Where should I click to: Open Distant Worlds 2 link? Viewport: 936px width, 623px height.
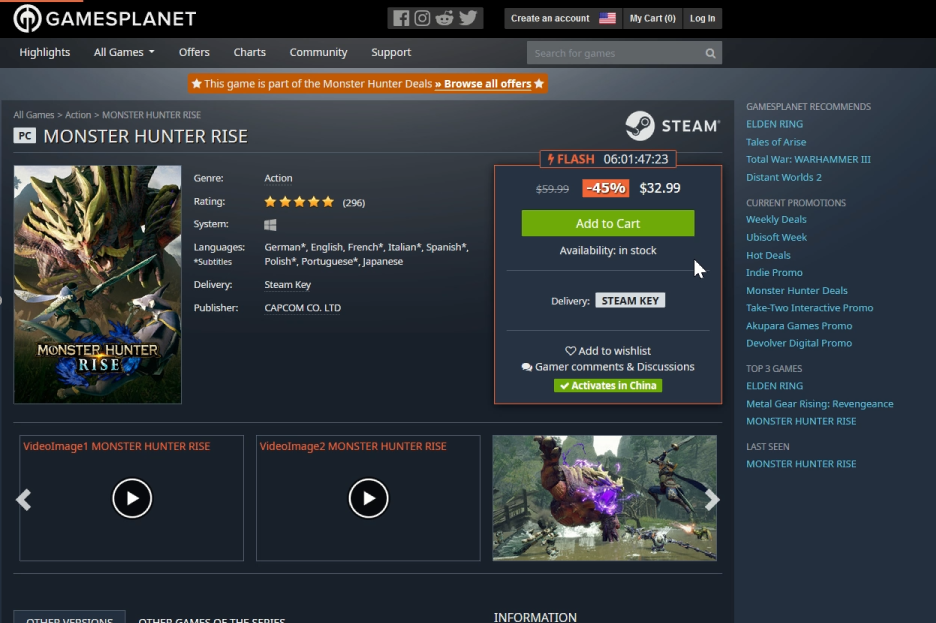[x=784, y=177]
